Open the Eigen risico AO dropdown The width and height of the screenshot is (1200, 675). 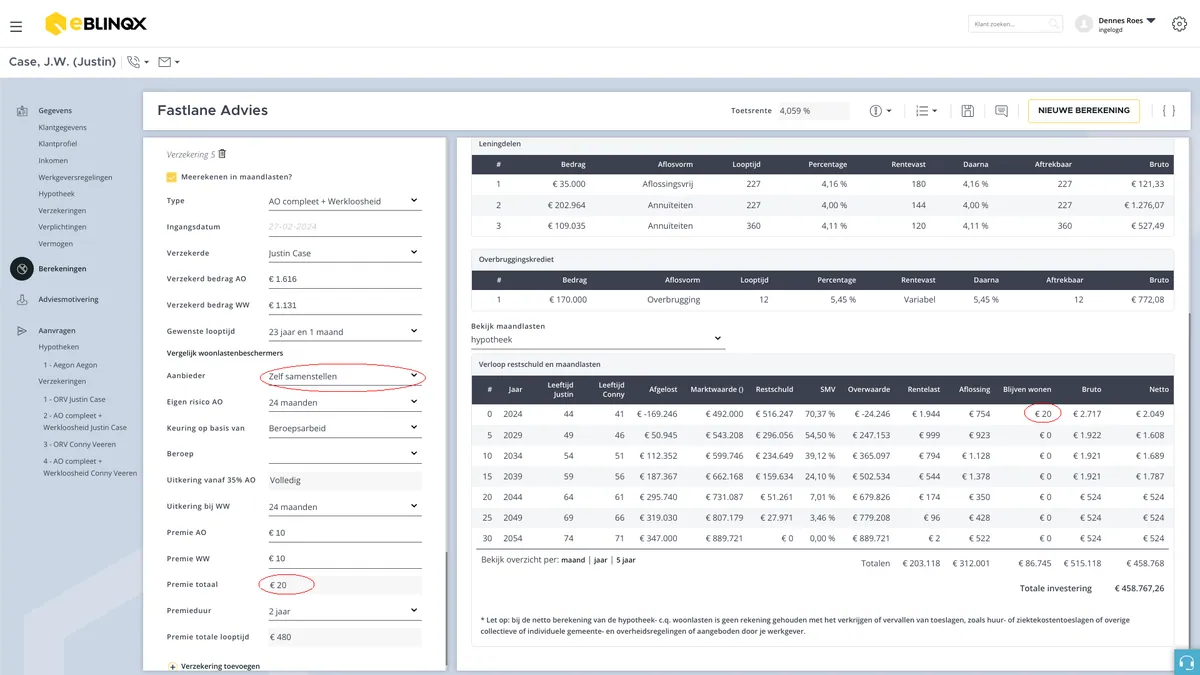[x=344, y=403]
